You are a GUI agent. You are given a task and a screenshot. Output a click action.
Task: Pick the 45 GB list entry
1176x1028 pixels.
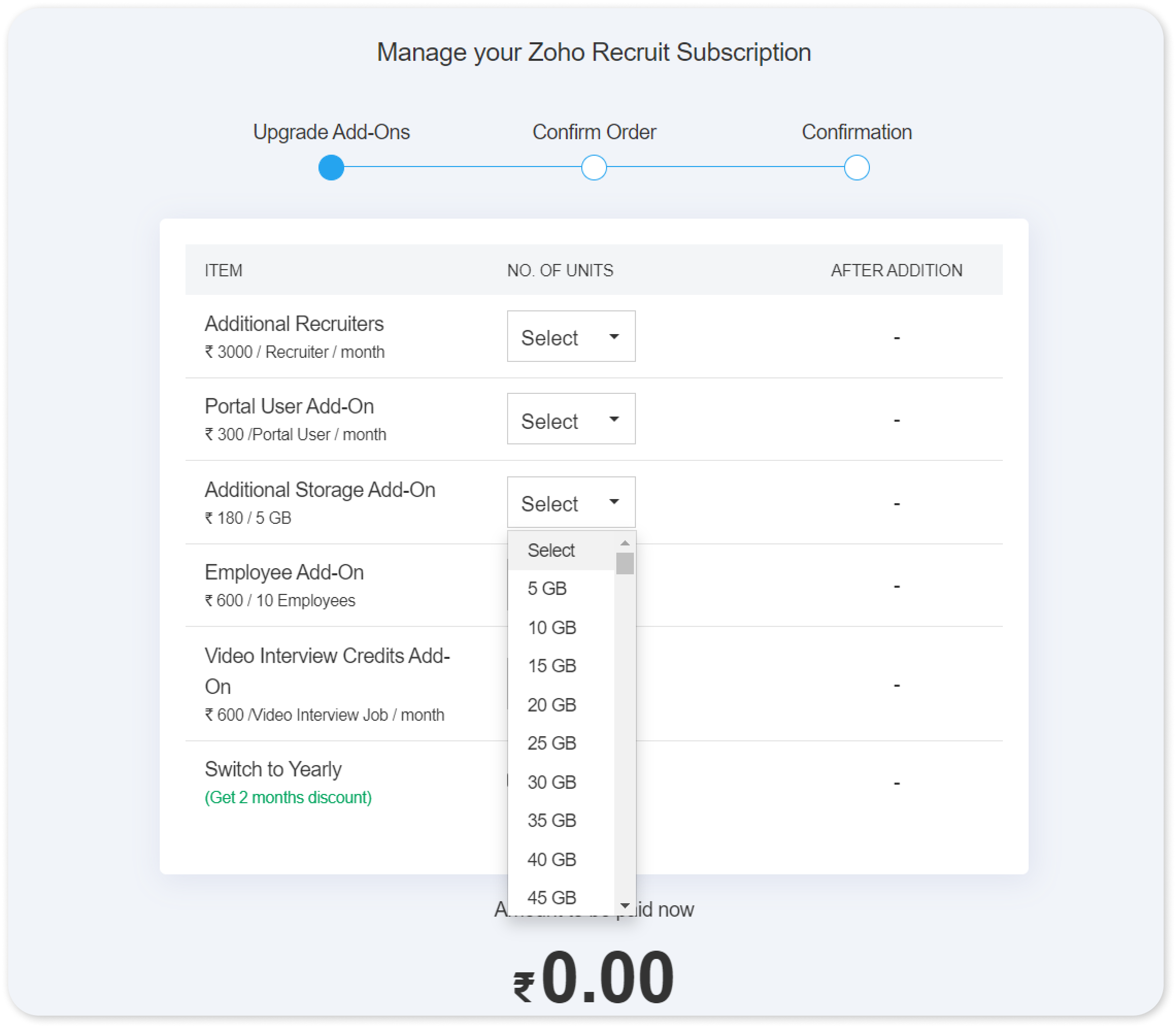point(551,898)
